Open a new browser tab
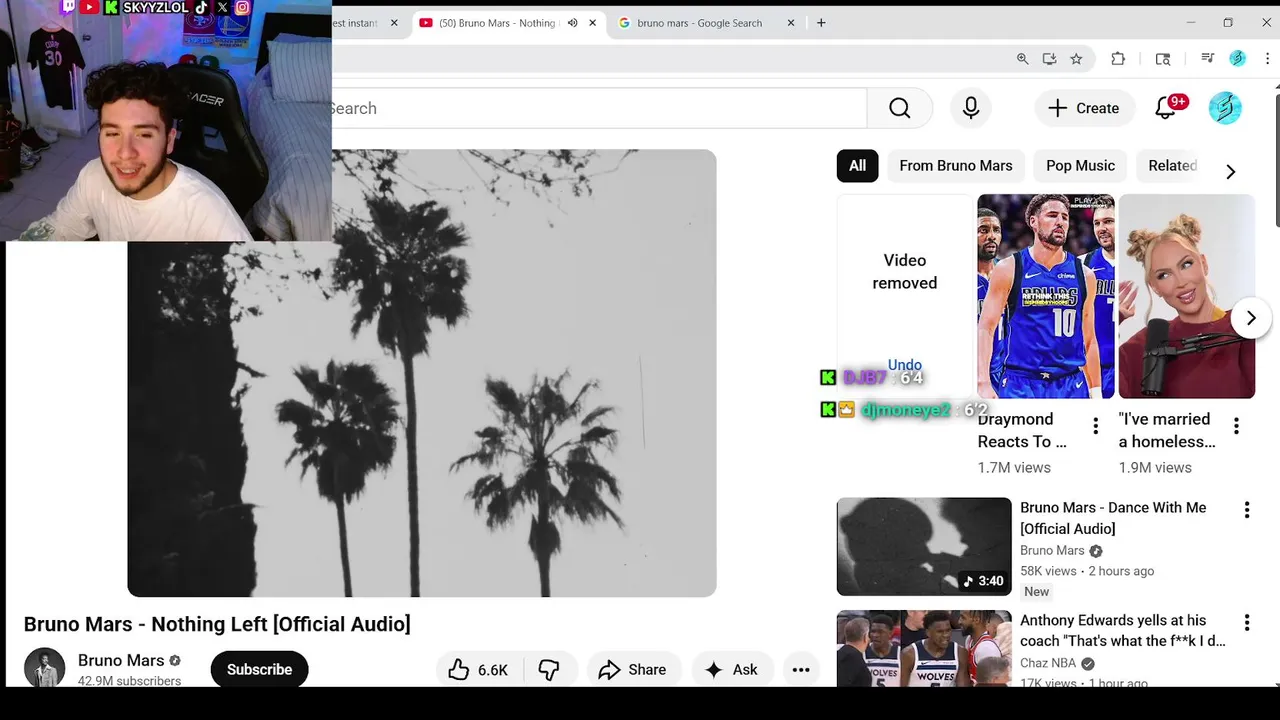1280x720 pixels. (x=821, y=23)
